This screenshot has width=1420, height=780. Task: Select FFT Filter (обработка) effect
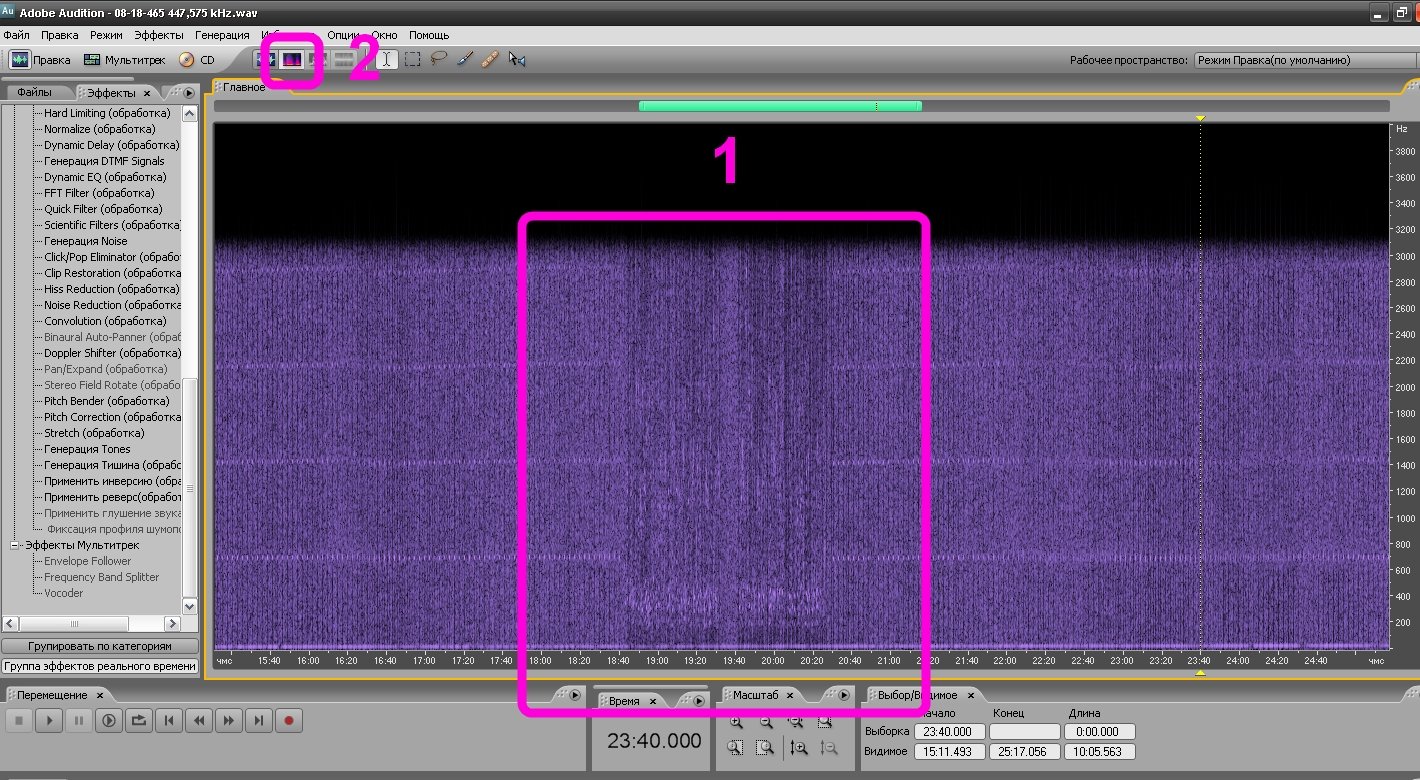point(99,193)
